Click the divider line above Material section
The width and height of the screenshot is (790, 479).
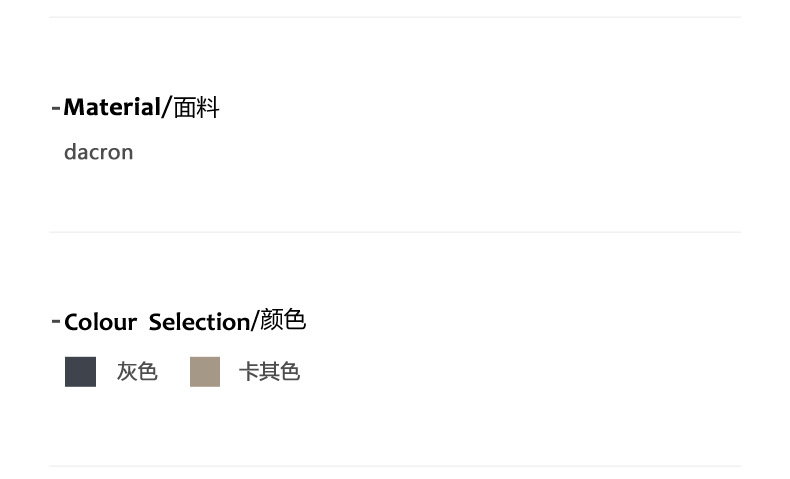pyautogui.click(x=394, y=17)
